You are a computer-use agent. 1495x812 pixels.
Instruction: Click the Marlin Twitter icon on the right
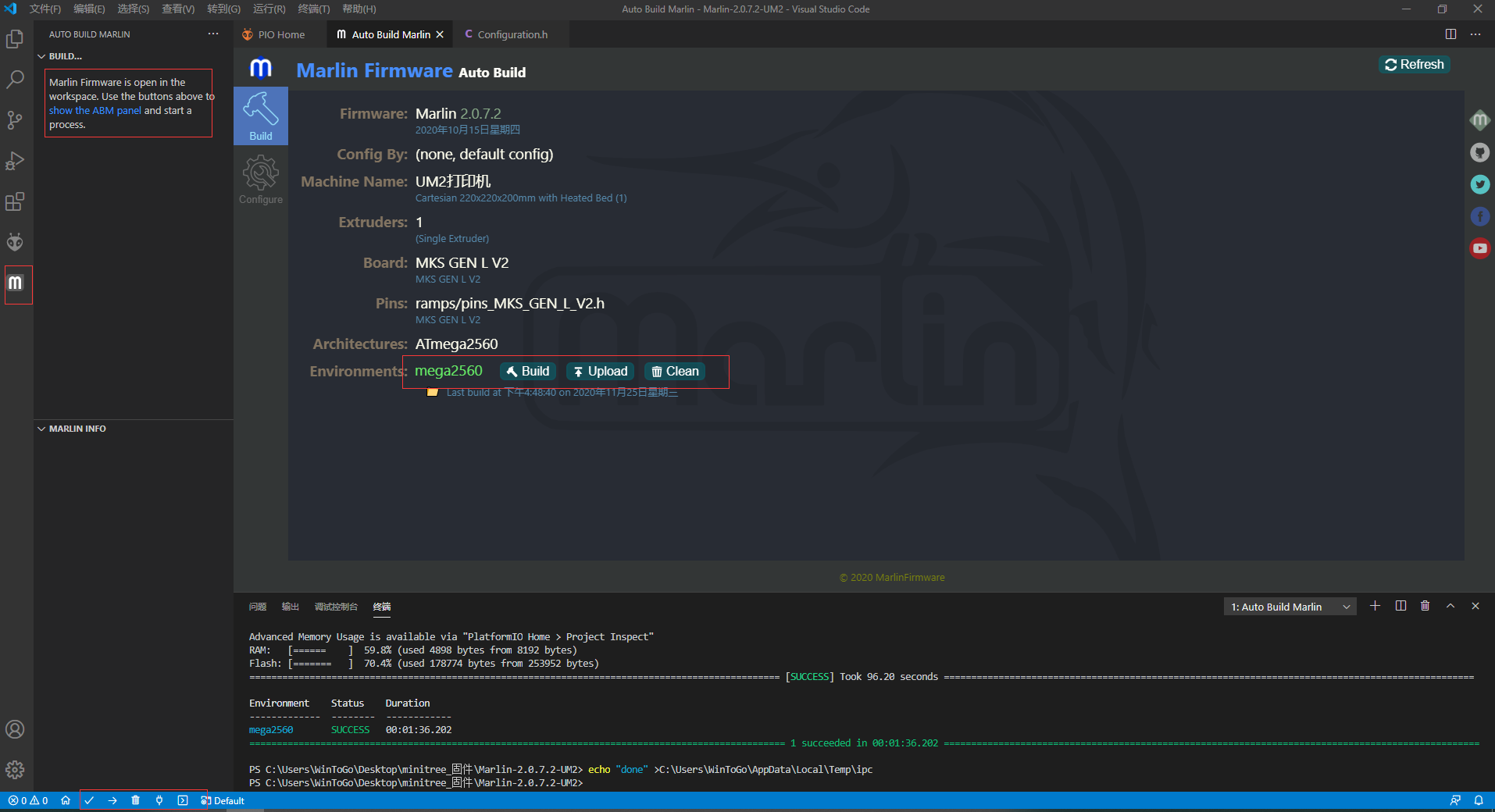[x=1479, y=184]
